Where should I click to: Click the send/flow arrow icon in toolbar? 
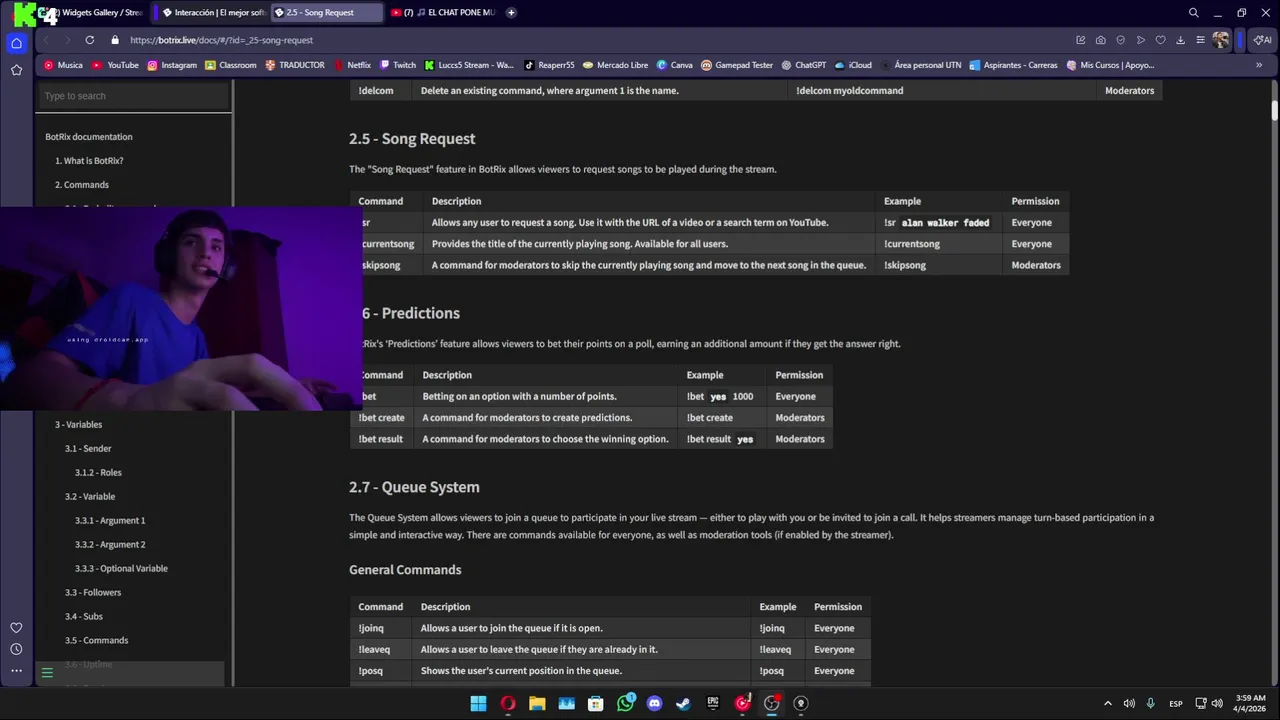tap(1141, 40)
